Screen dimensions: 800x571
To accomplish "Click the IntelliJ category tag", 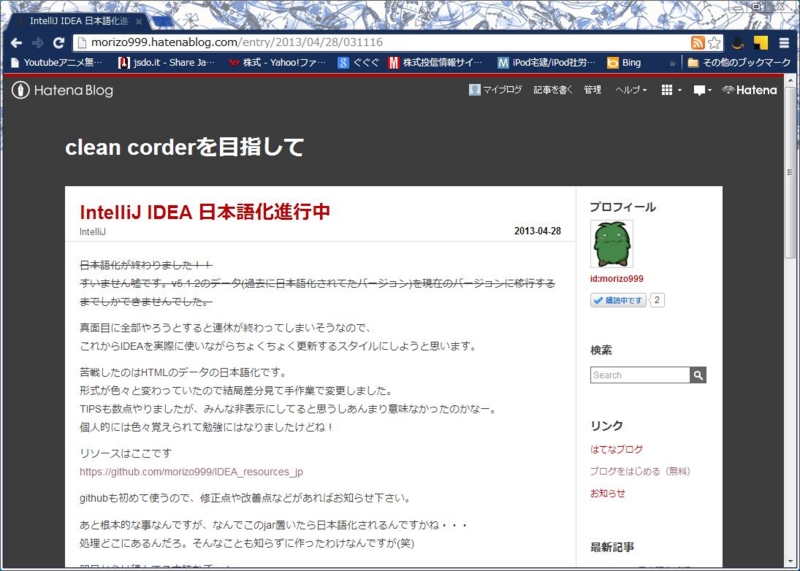I will (92, 232).
